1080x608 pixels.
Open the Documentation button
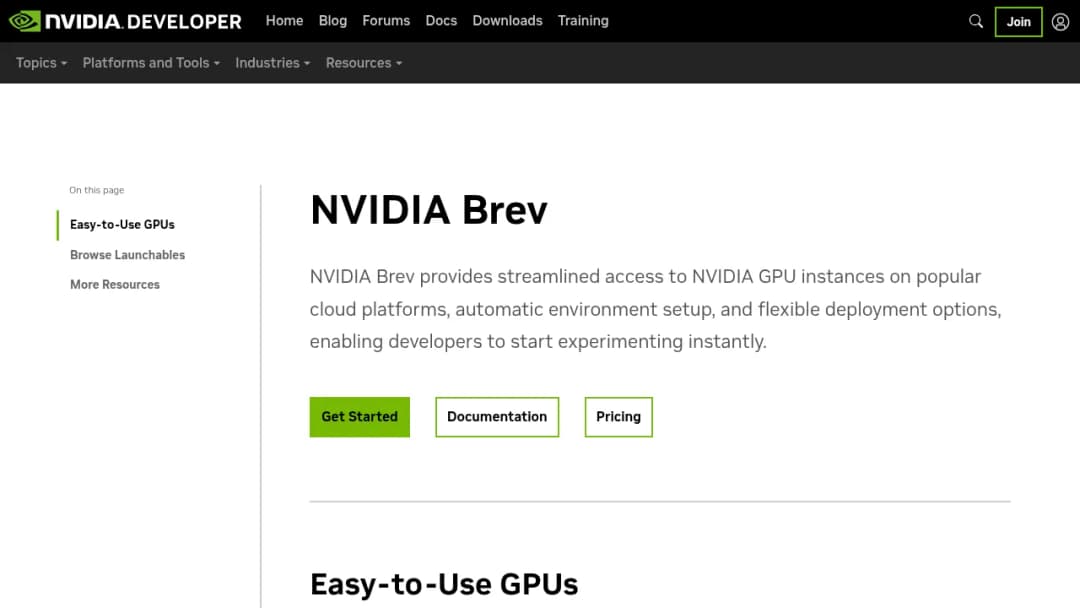pos(497,417)
